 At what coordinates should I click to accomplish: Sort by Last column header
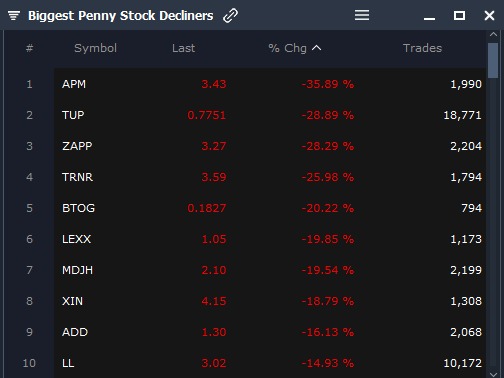[183, 48]
